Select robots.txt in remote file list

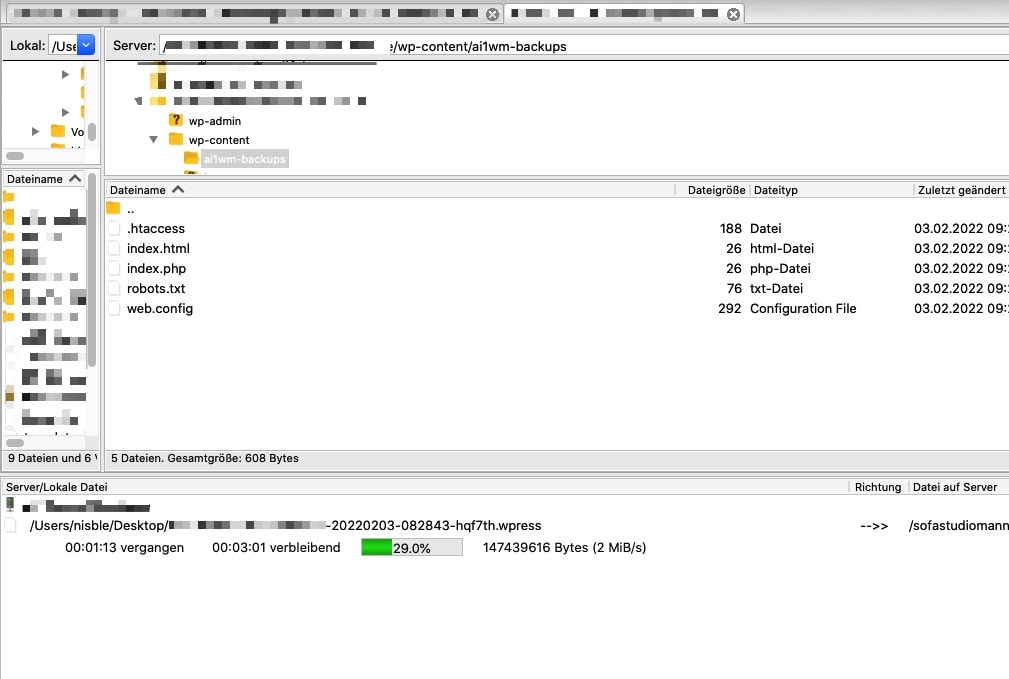156,289
